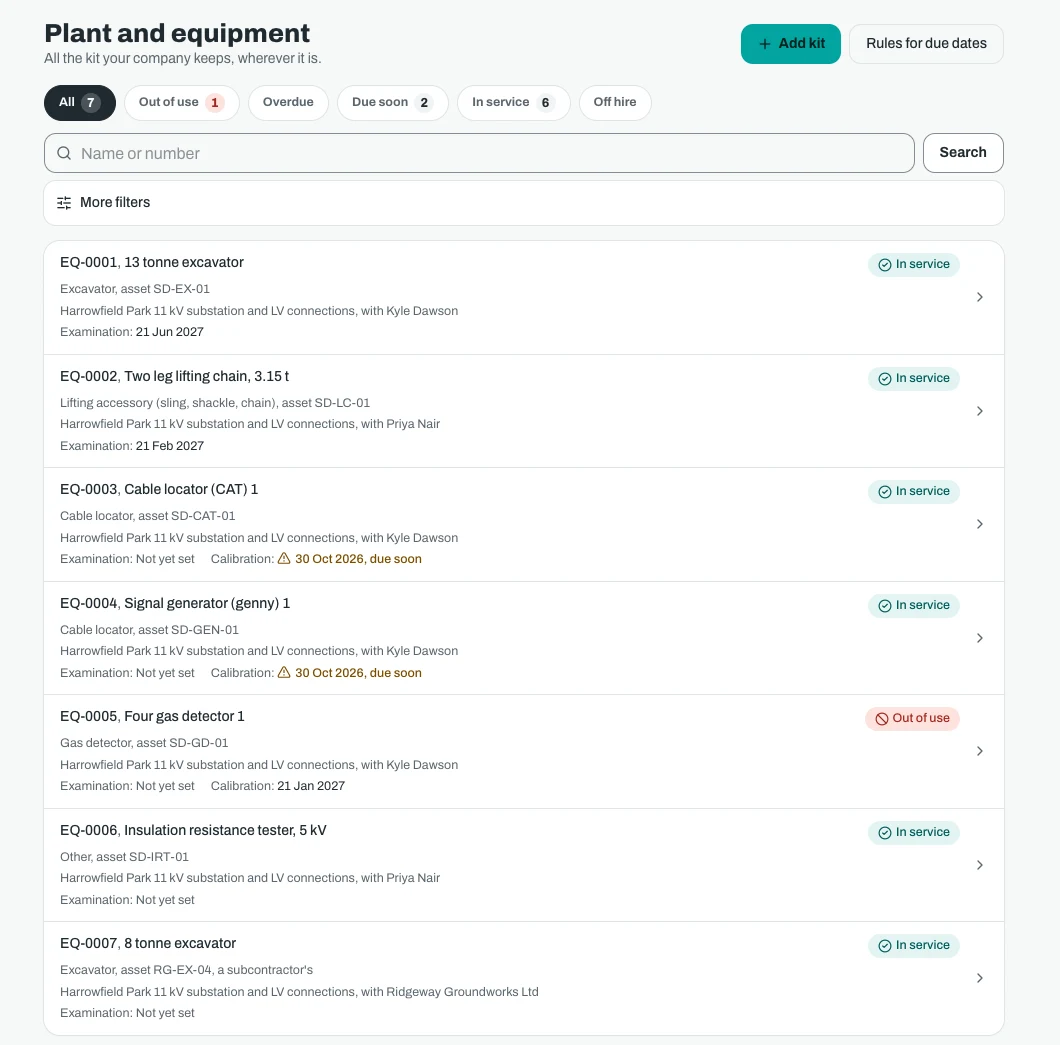Open EQ-0006 insulation tester via chevron arrow
This screenshot has height=1045, width=1060.
(x=980, y=865)
